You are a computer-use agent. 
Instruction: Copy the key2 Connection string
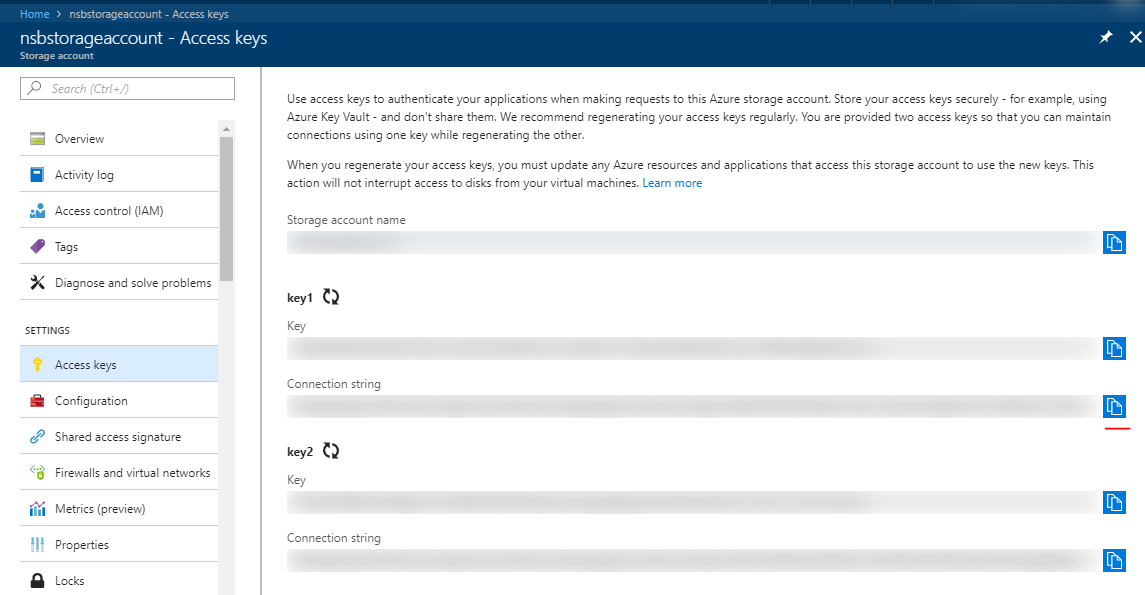[x=1114, y=560]
